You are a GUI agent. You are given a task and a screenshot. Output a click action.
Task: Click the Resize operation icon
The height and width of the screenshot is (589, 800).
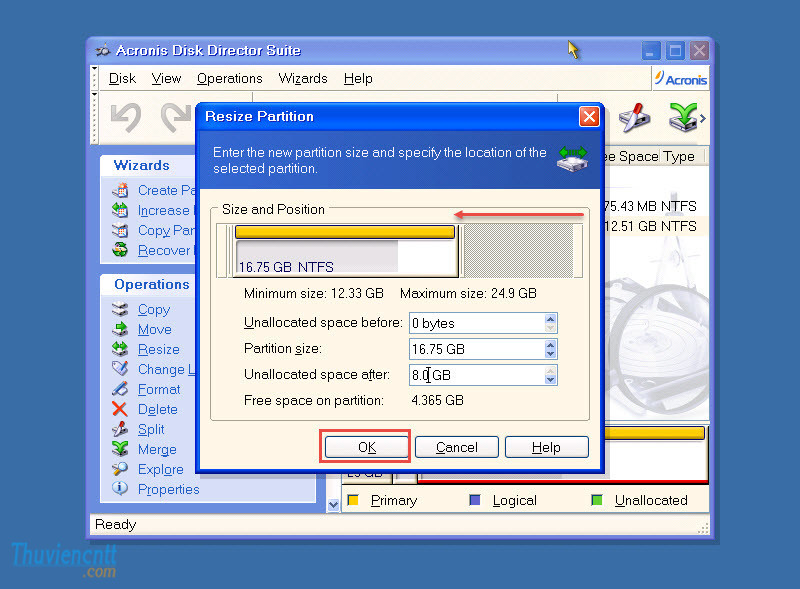tap(120, 349)
